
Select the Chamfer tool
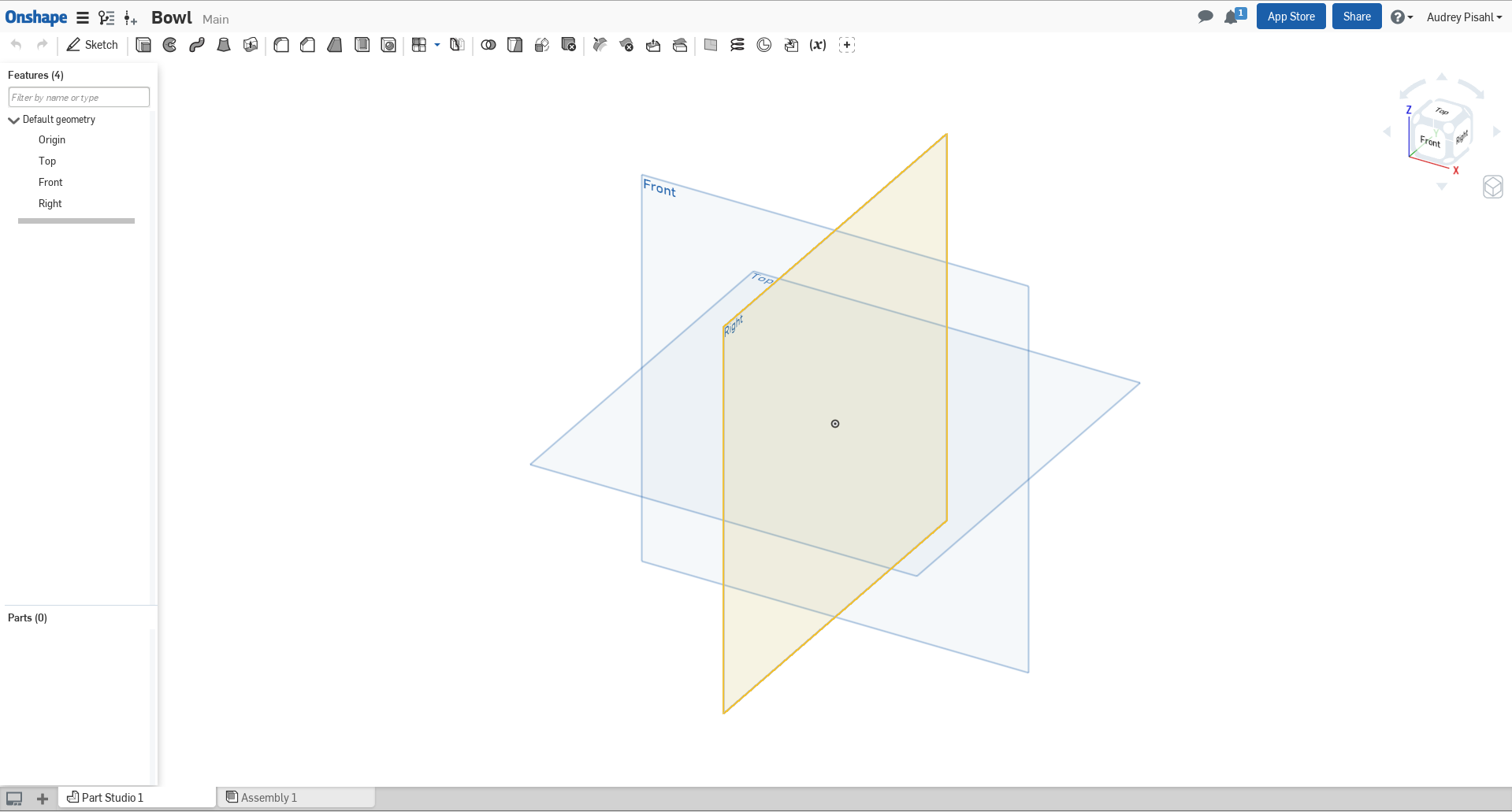[x=308, y=45]
